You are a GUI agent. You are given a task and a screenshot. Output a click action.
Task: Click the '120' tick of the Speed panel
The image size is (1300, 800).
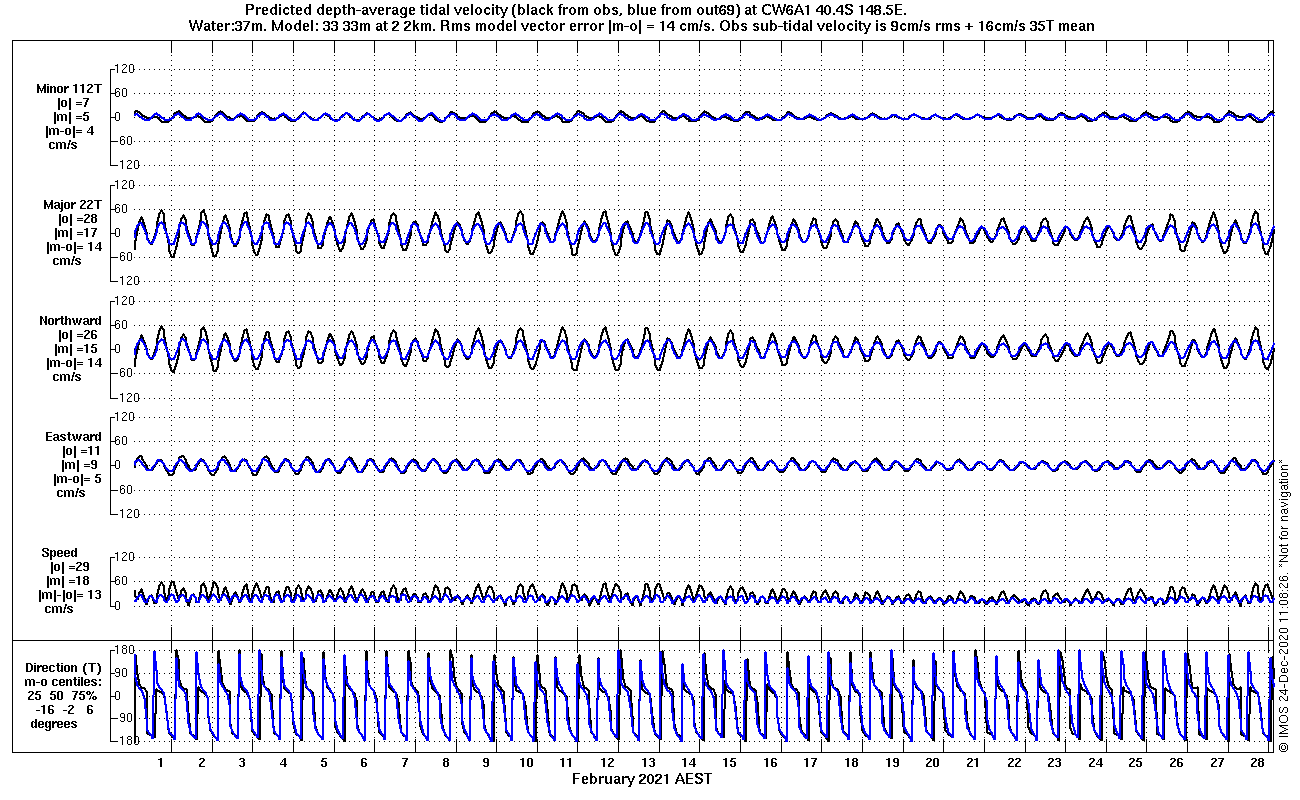[x=125, y=556]
